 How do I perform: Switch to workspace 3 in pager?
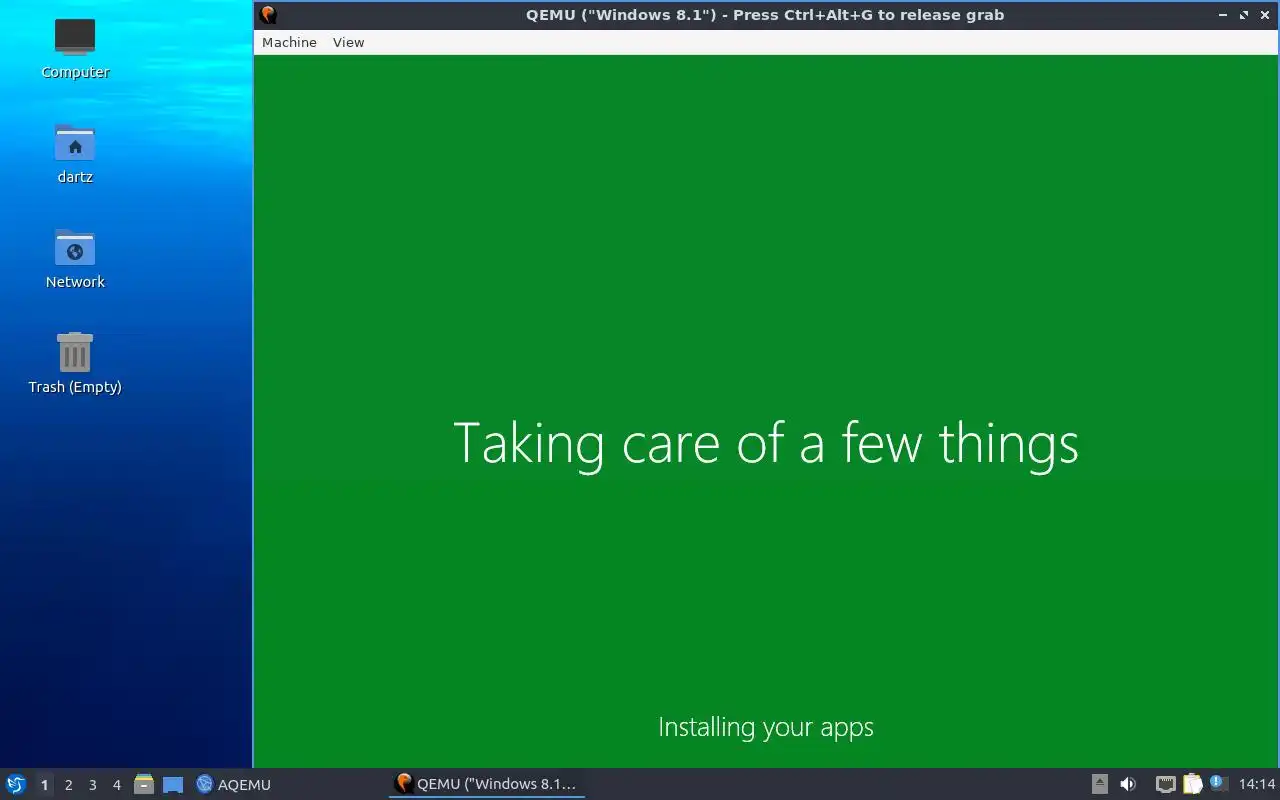coord(92,785)
